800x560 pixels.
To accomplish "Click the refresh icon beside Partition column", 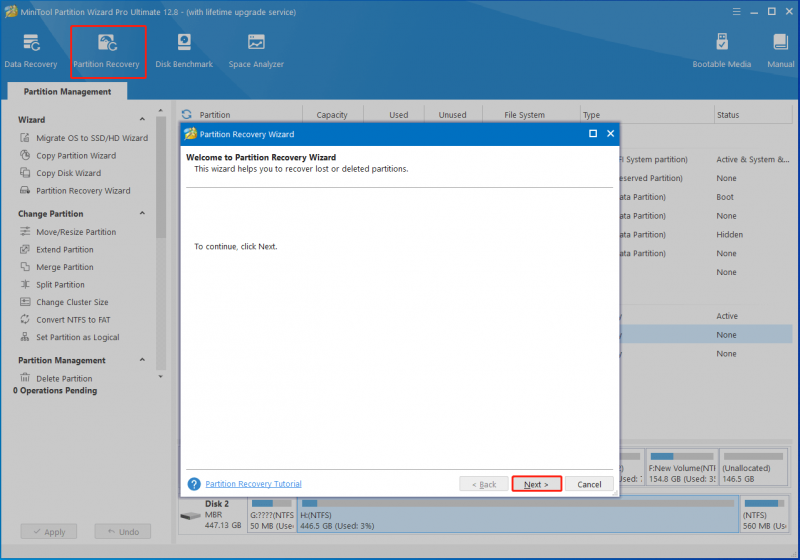I will pos(187,114).
